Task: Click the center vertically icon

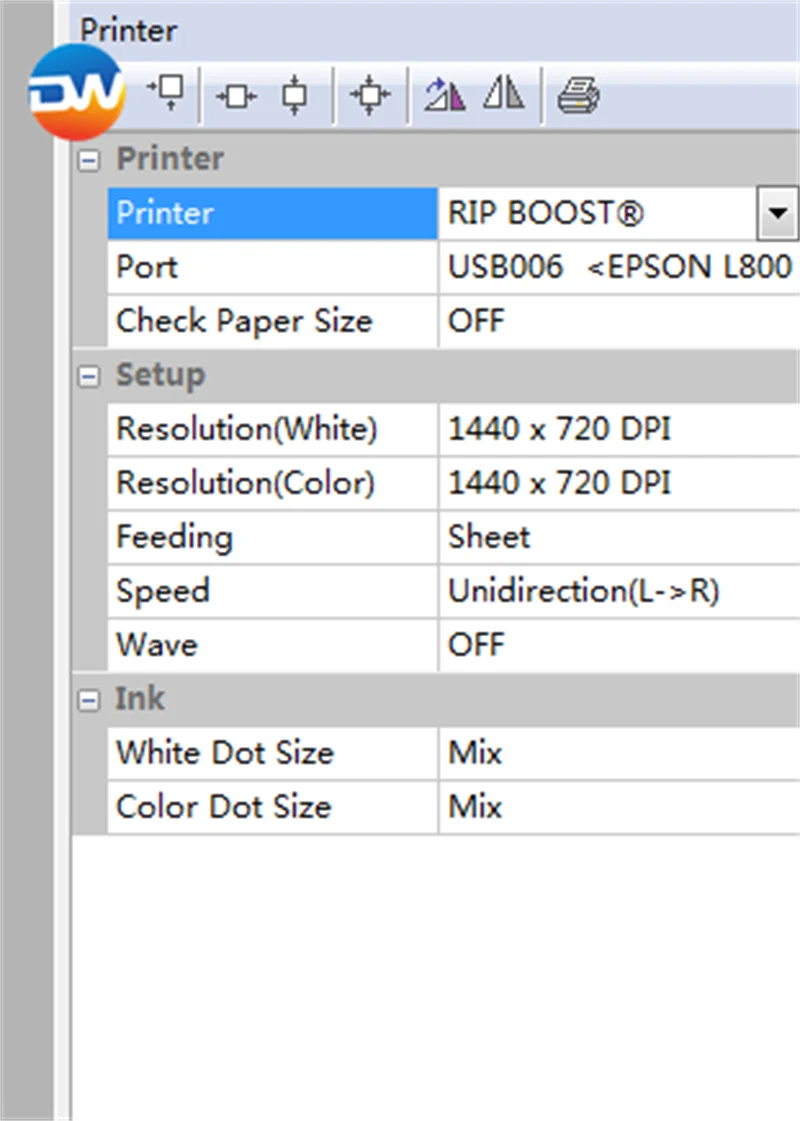Action: coord(296,92)
